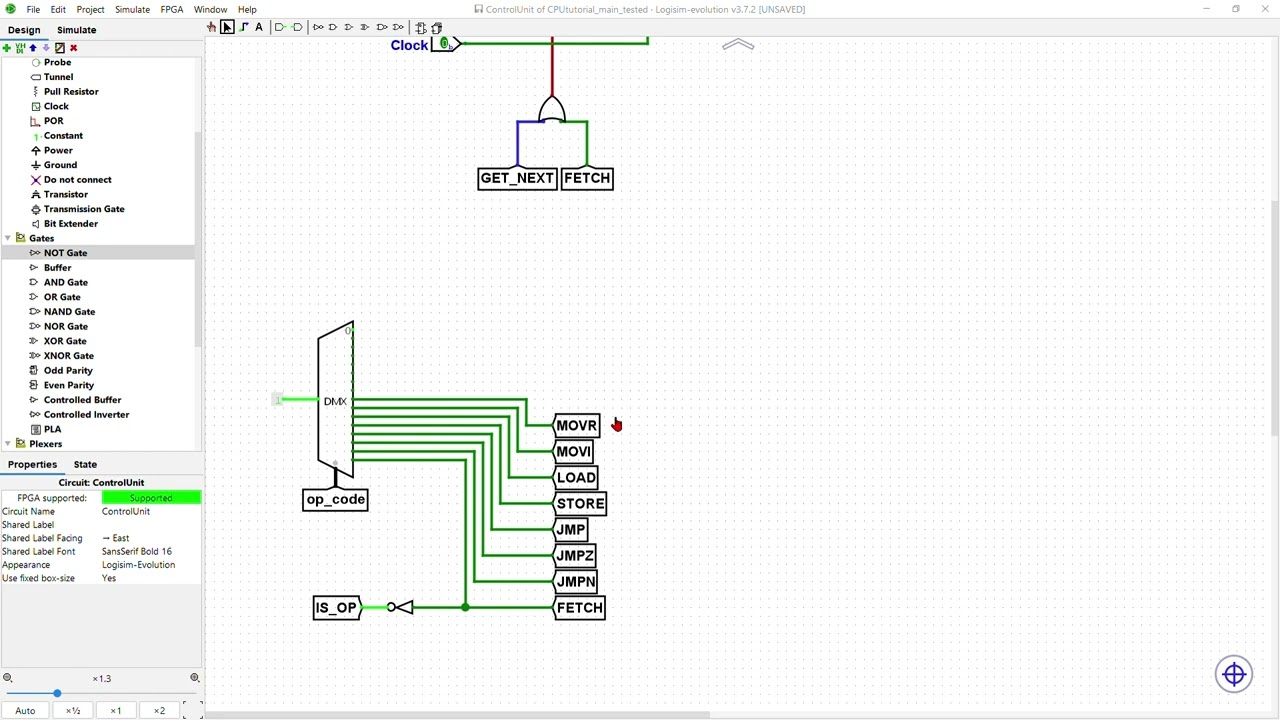Pick the NAND gate toolbar shortcut
This screenshot has height=720, width=1280.
pos(382,27)
